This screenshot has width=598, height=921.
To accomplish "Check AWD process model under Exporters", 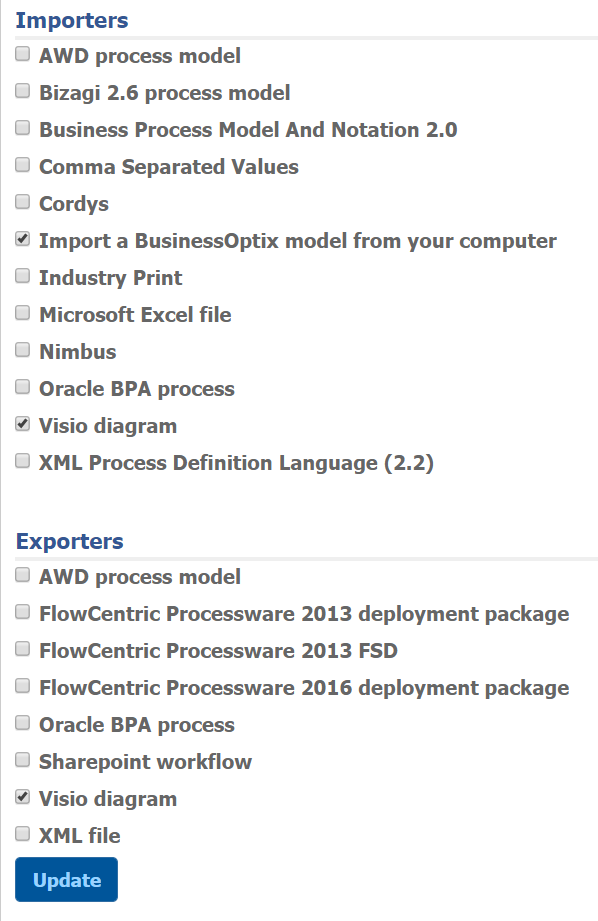I will 22,575.
